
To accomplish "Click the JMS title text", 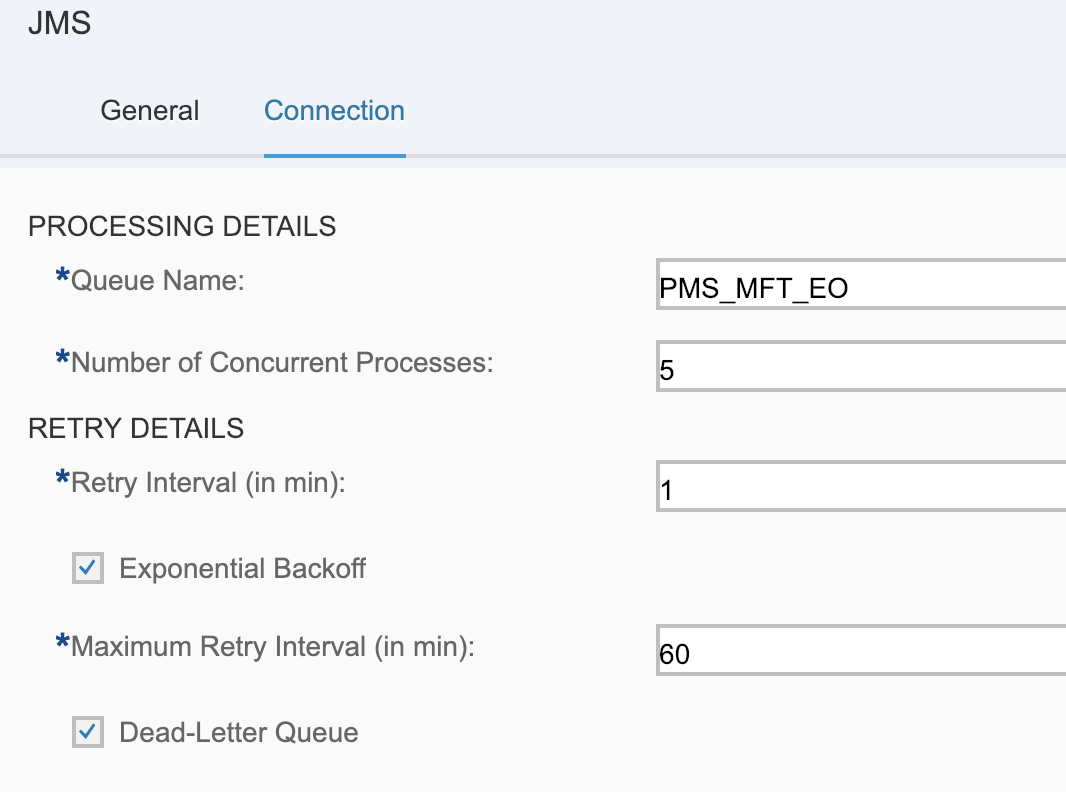I will click(60, 23).
